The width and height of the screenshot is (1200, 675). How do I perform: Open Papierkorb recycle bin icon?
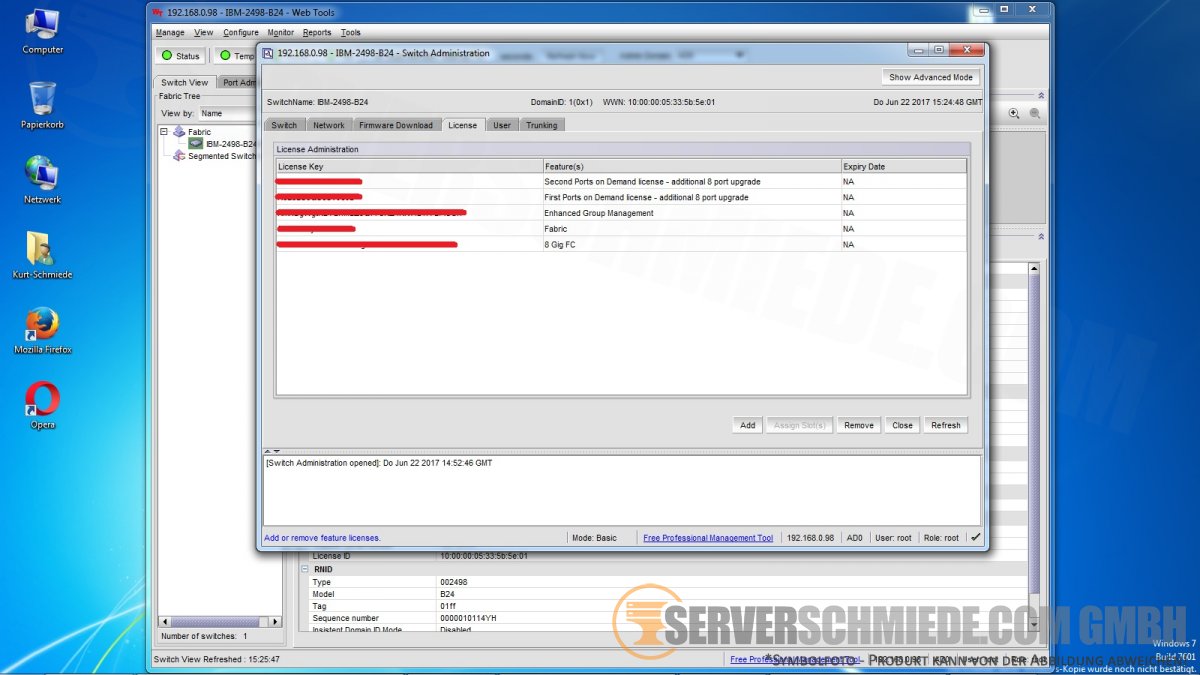42,100
